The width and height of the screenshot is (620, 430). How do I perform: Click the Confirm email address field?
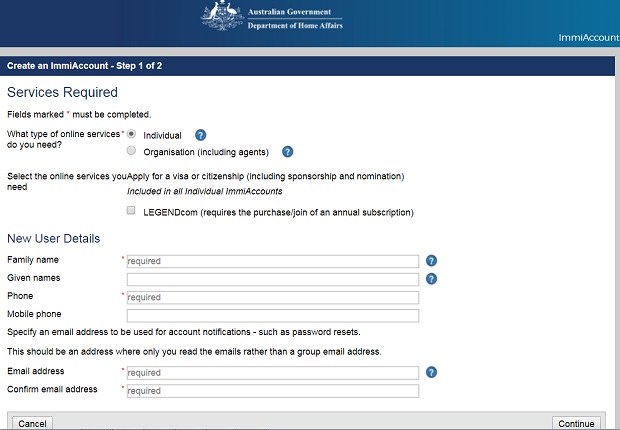click(x=271, y=391)
